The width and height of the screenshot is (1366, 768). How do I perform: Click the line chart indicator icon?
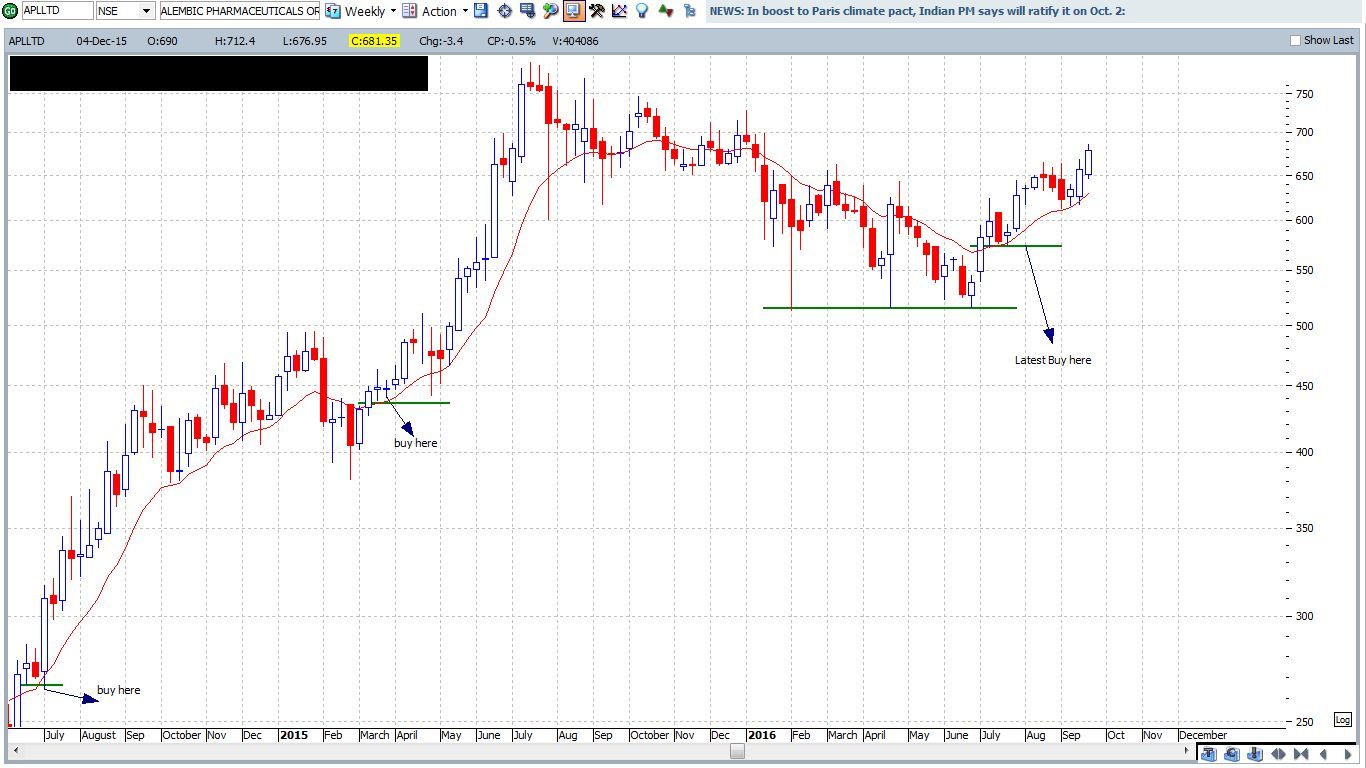click(x=619, y=11)
